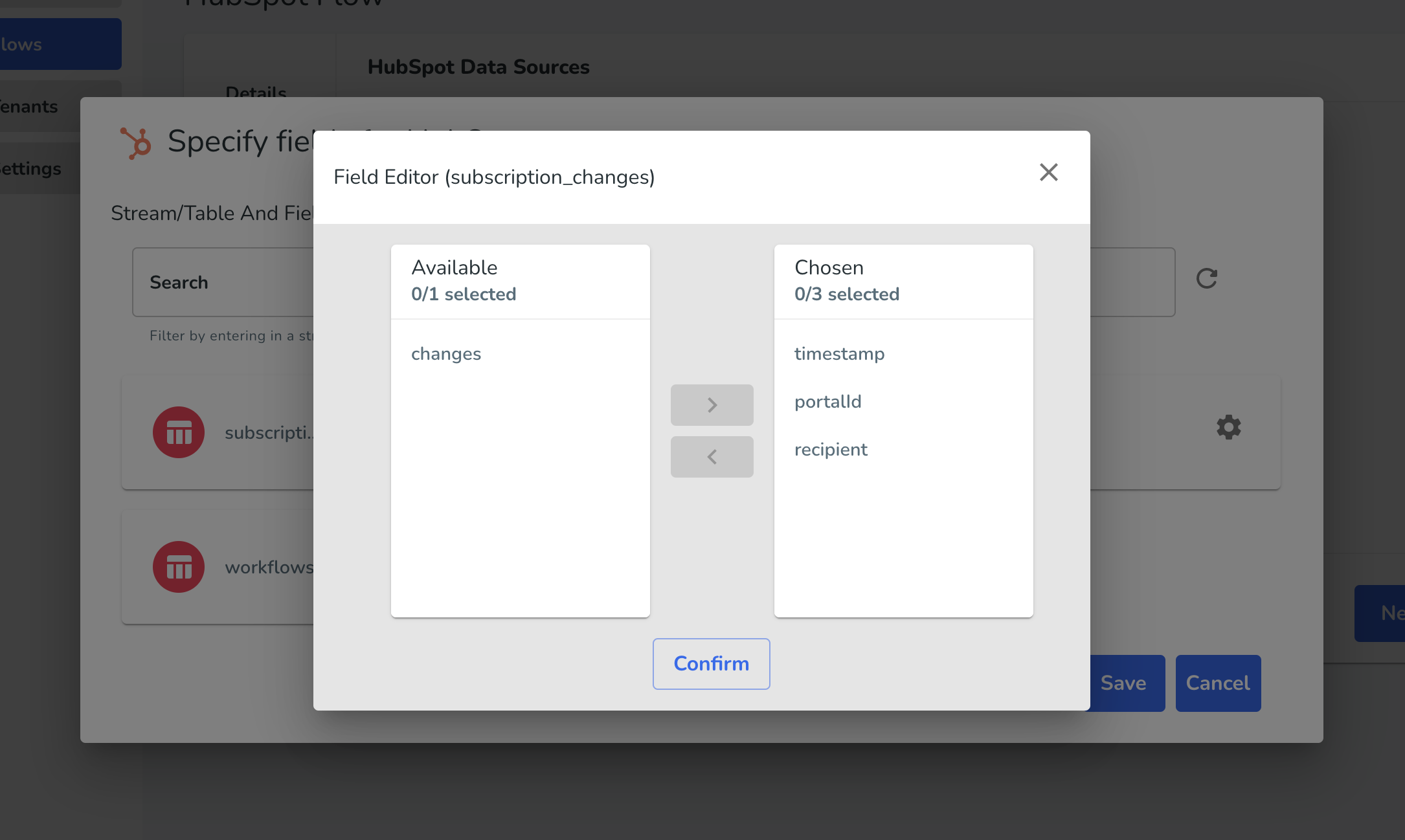Click the Next button at right edge
Viewport: 1405px width, 840px height.
point(1380,613)
